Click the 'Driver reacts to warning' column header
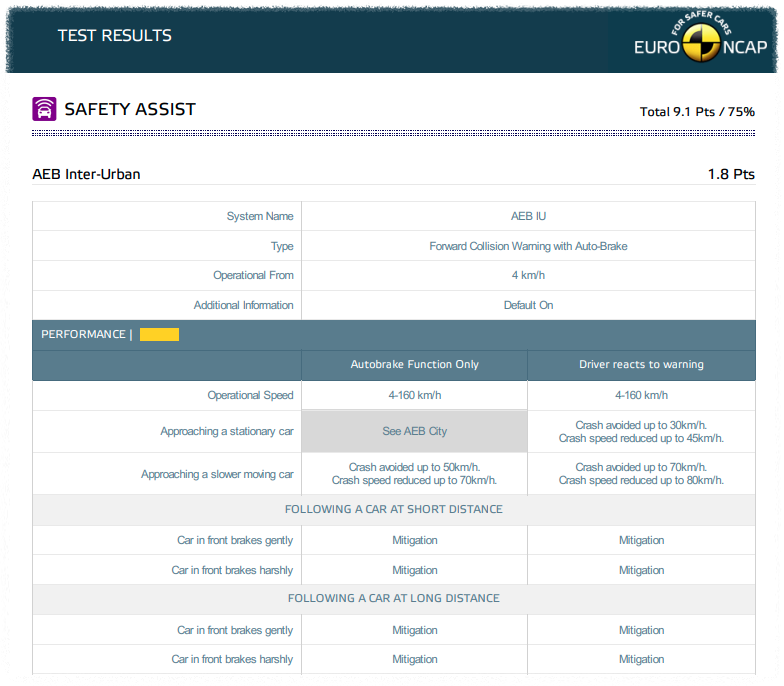 click(x=641, y=364)
